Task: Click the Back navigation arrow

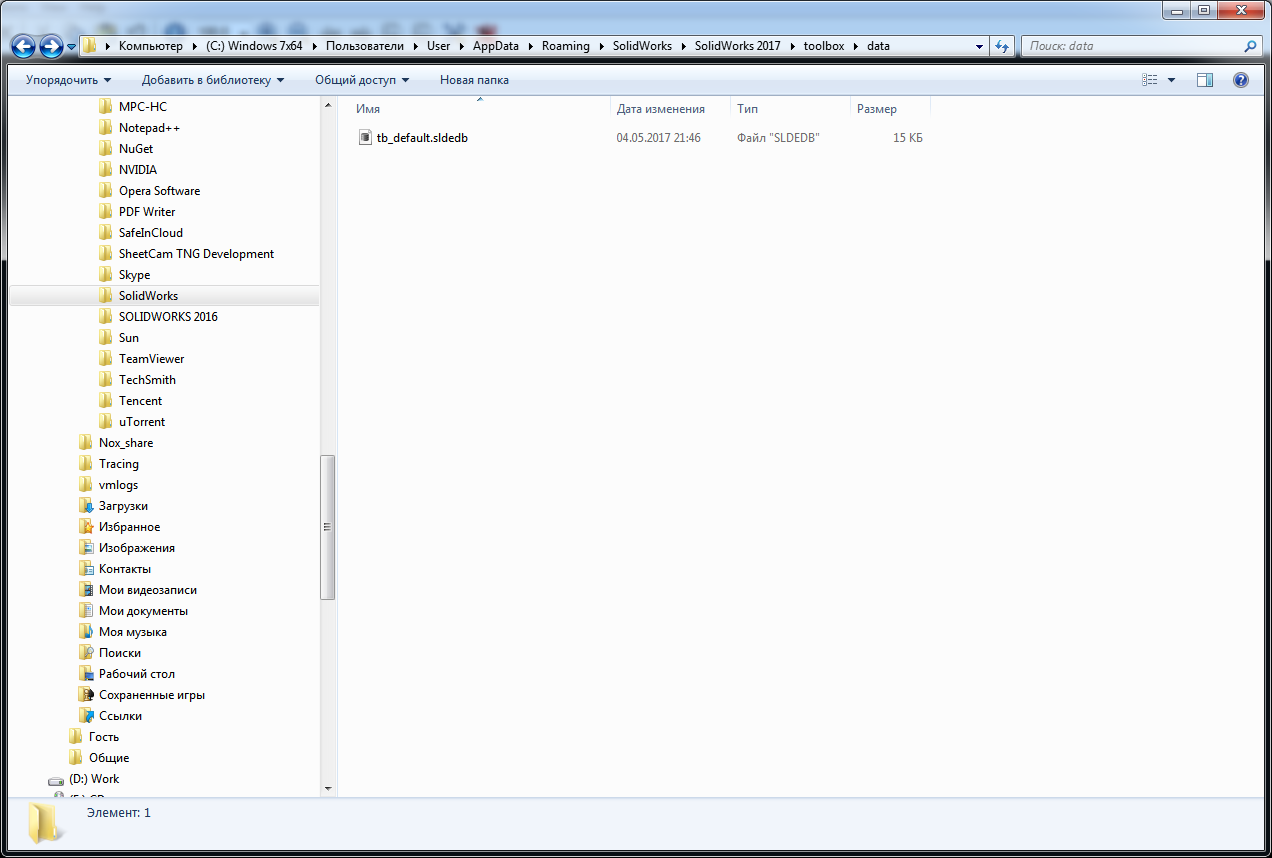Action: click(22, 45)
